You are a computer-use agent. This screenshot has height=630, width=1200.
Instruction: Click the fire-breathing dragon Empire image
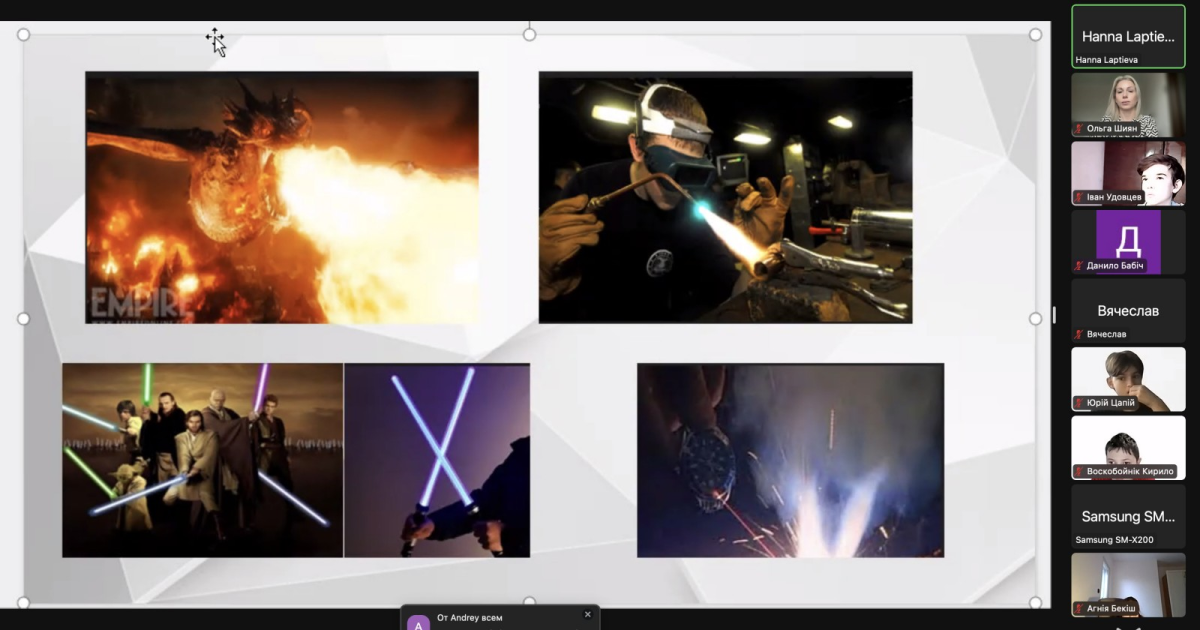(x=281, y=197)
